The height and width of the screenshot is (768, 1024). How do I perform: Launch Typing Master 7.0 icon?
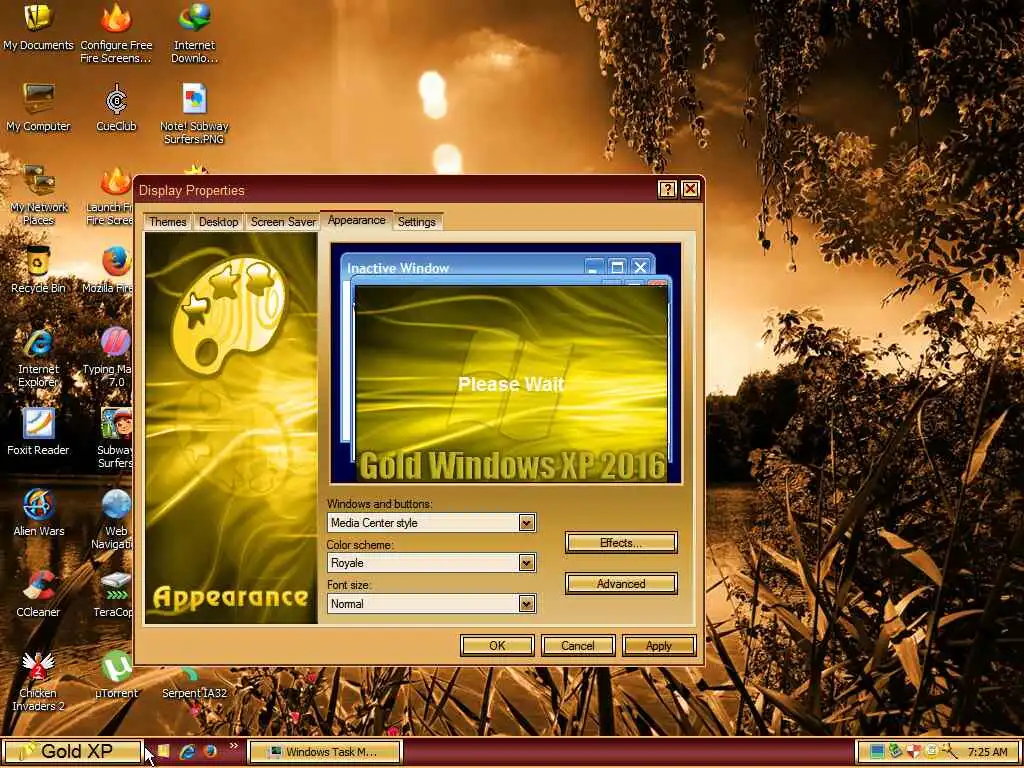coord(110,357)
